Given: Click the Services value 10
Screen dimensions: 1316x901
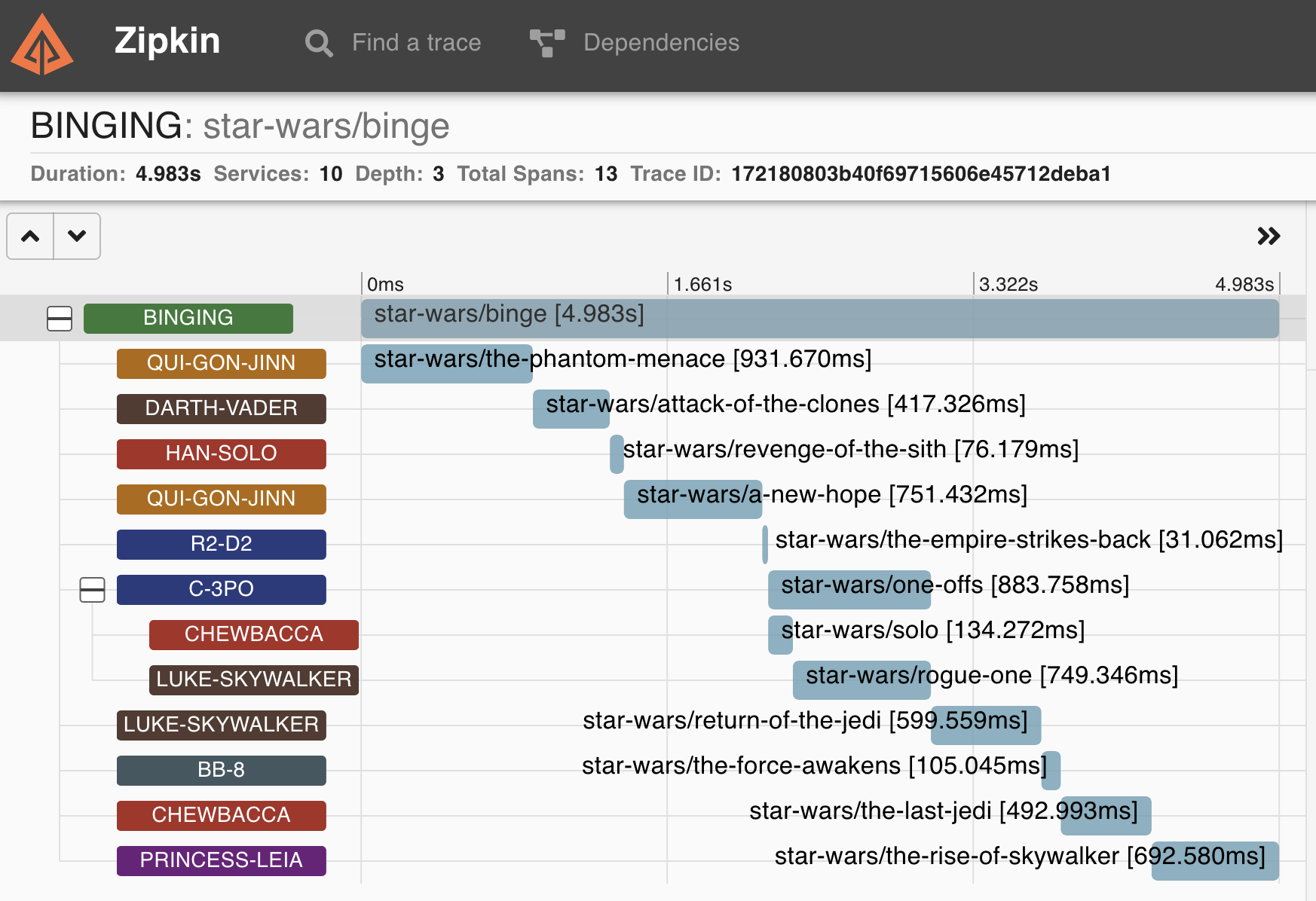Looking at the screenshot, I should [331, 174].
